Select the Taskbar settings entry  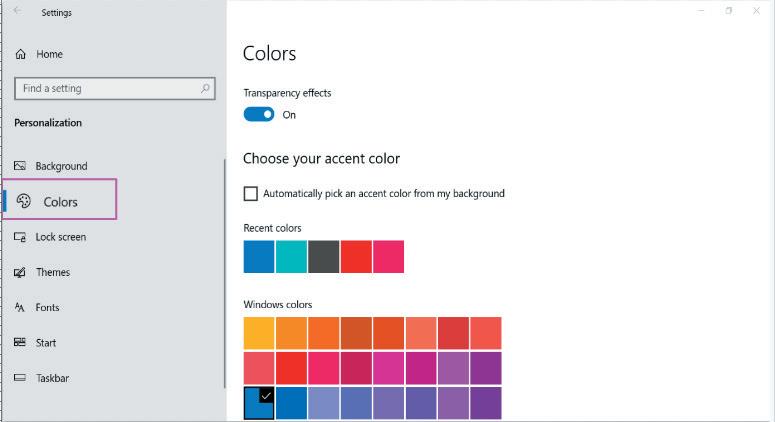coord(52,378)
